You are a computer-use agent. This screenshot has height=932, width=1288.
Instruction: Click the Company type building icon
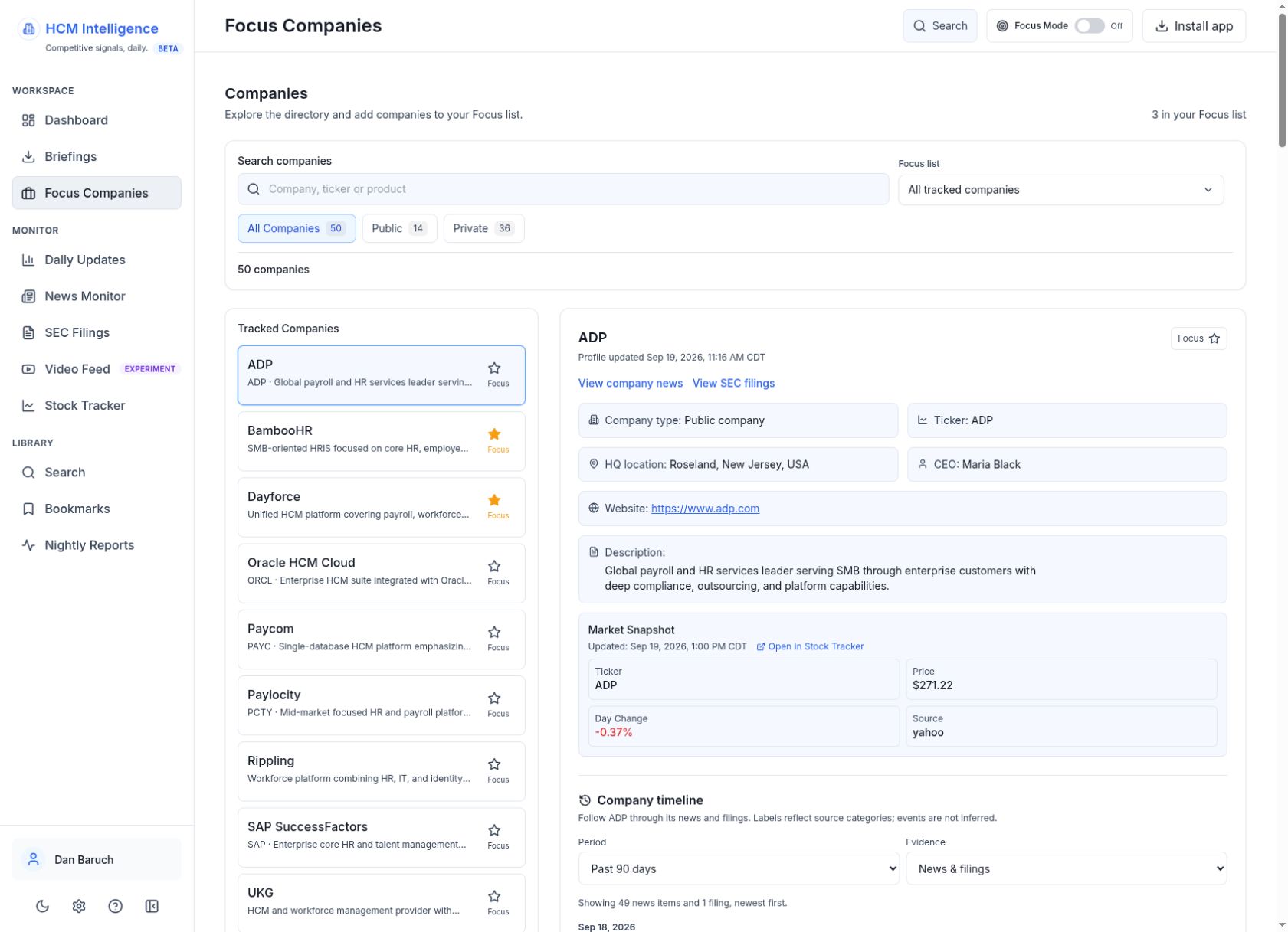pos(593,420)
